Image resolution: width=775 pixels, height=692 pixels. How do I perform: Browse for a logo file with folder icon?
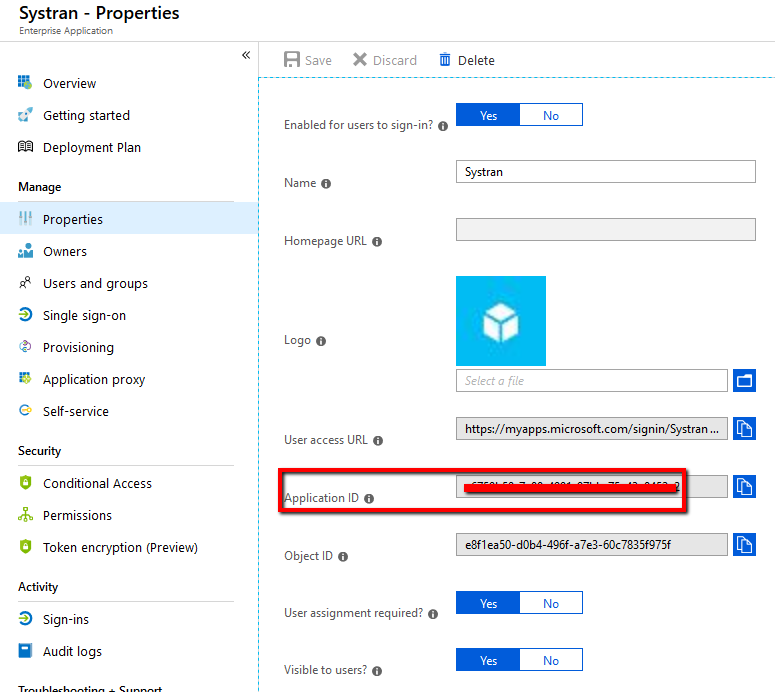pos(744,381)
